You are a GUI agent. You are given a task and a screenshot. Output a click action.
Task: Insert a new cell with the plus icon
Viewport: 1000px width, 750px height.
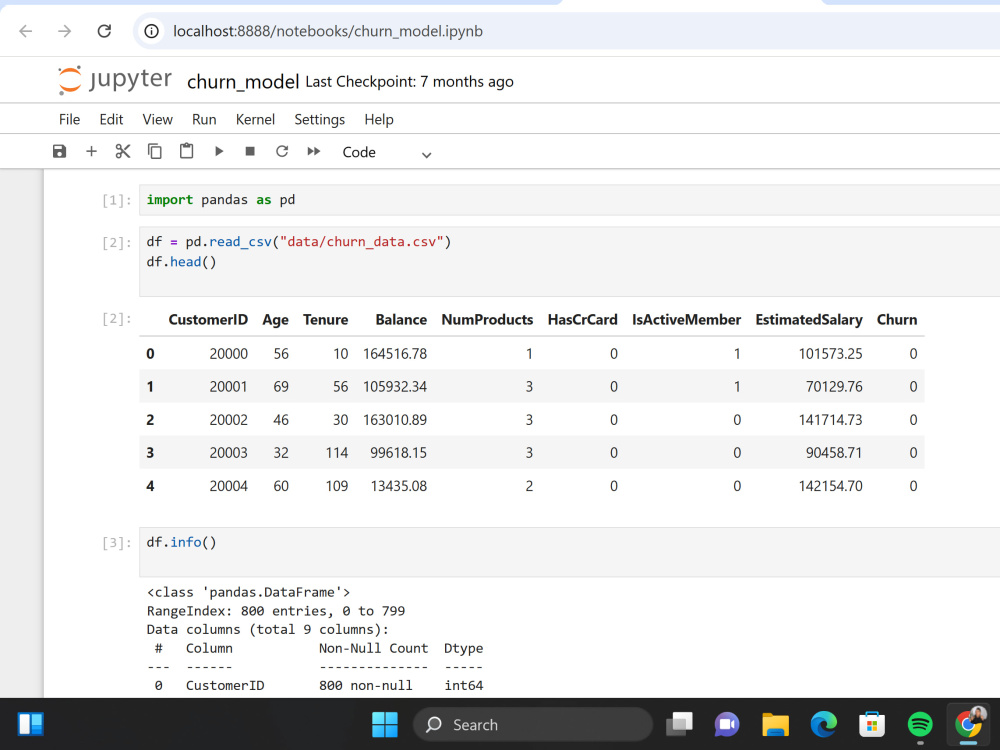click(91, 151)
